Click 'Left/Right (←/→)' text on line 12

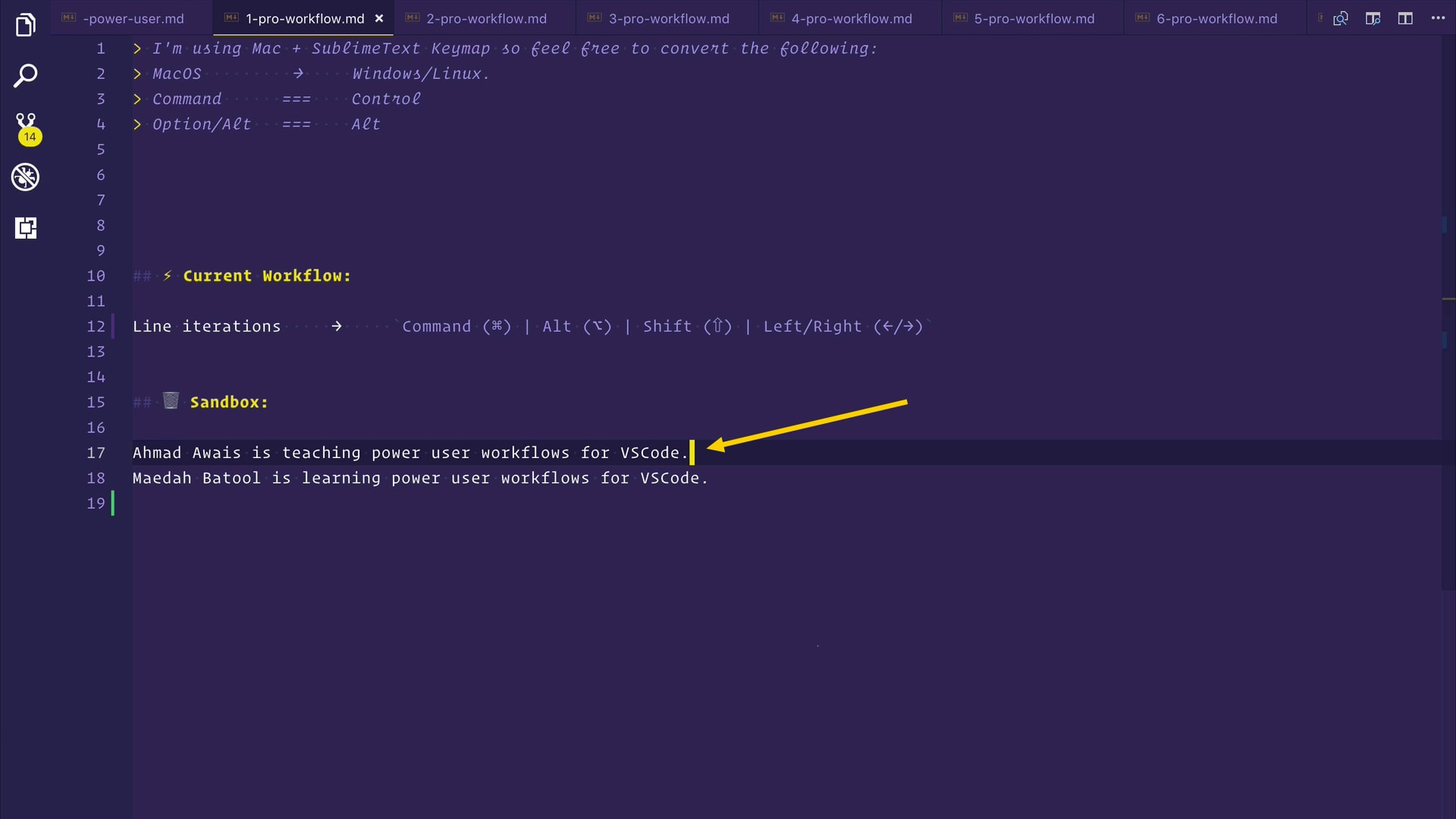(x=843, y=327)
